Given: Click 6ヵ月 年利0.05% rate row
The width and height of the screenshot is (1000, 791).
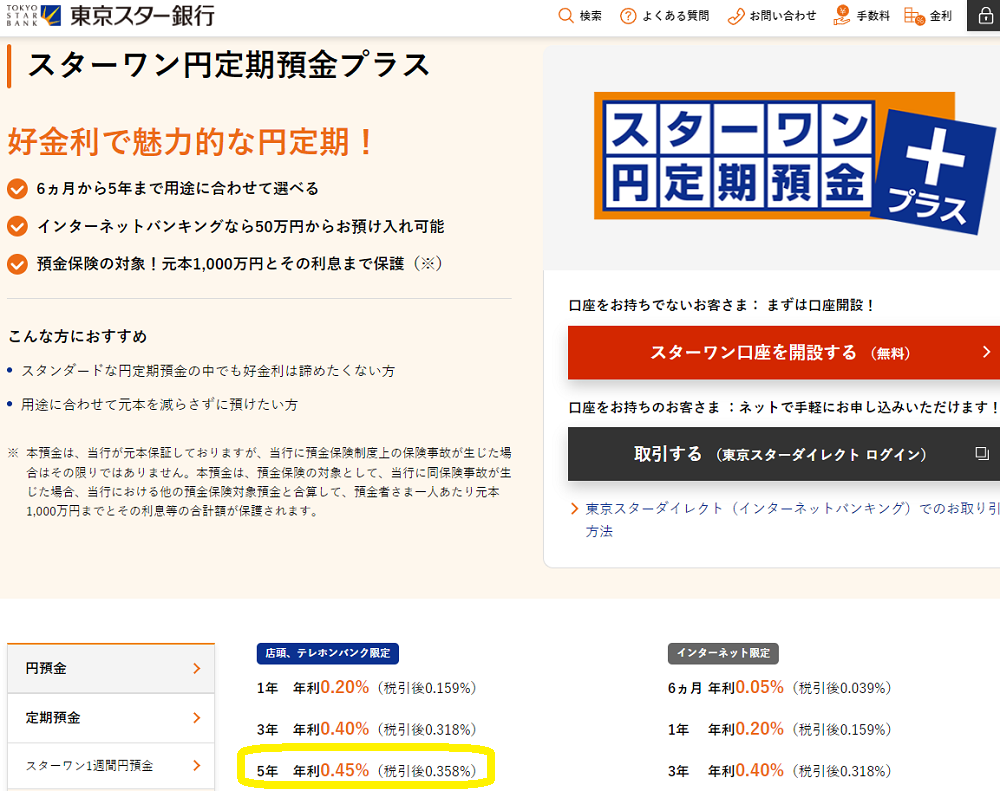Looking at the screenshot, I should tap(779, 688).
